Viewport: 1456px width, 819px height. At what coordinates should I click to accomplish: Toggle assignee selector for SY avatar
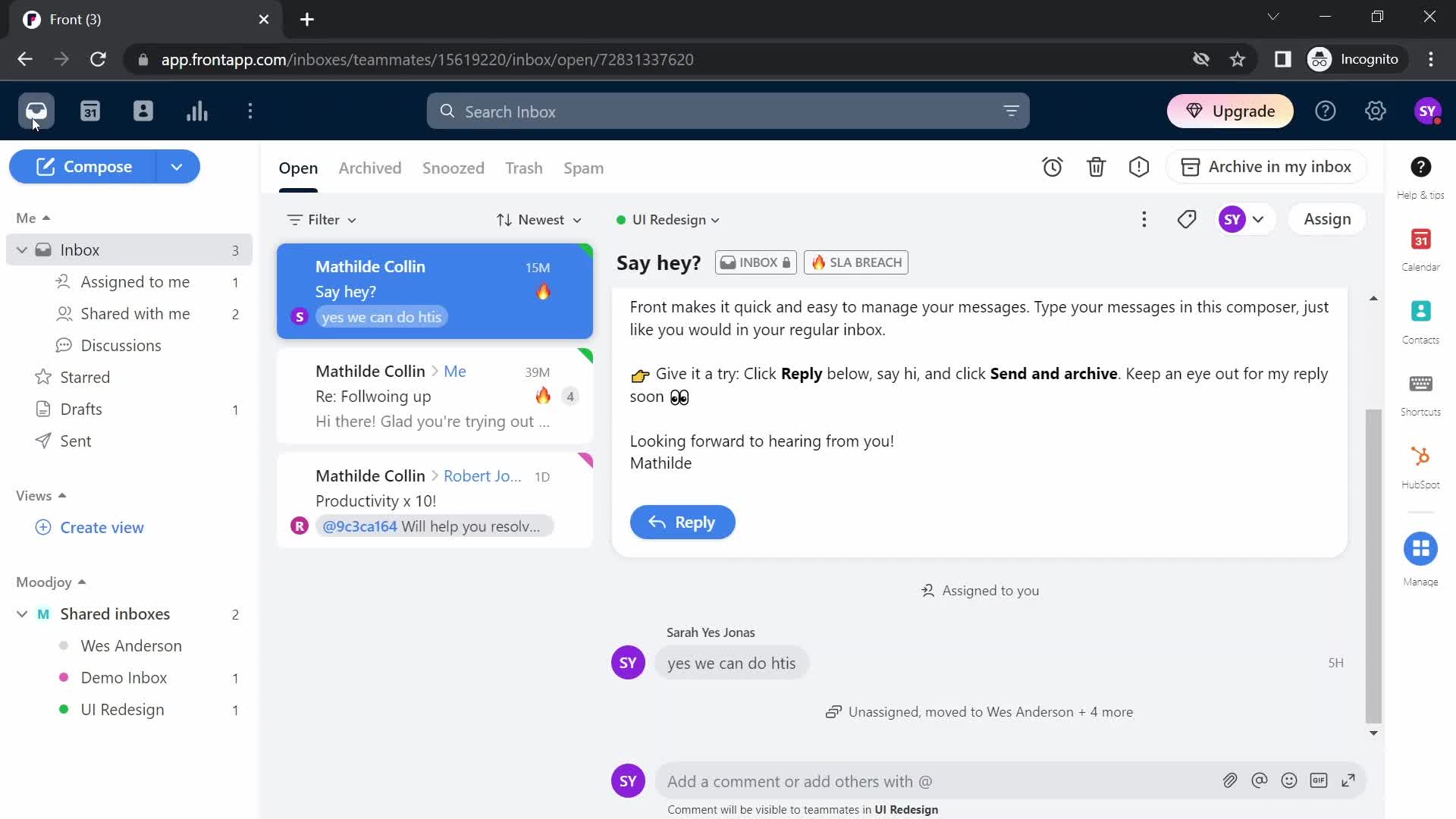coord(1257,219)
